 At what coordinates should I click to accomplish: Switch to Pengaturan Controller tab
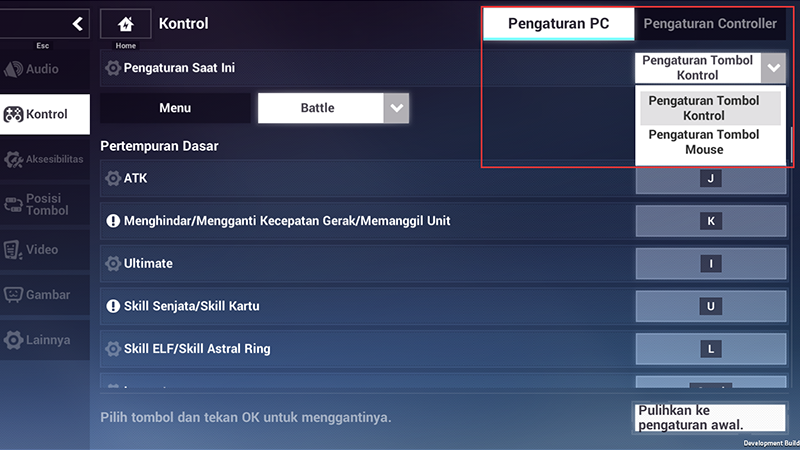[710, 24]
